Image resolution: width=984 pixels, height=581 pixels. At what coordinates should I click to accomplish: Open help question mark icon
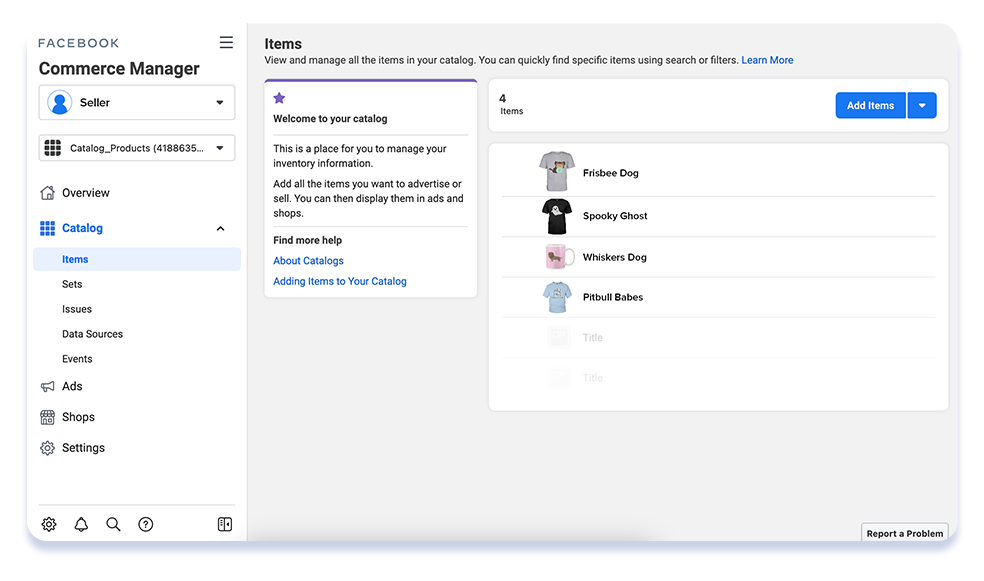click(146, 525)
